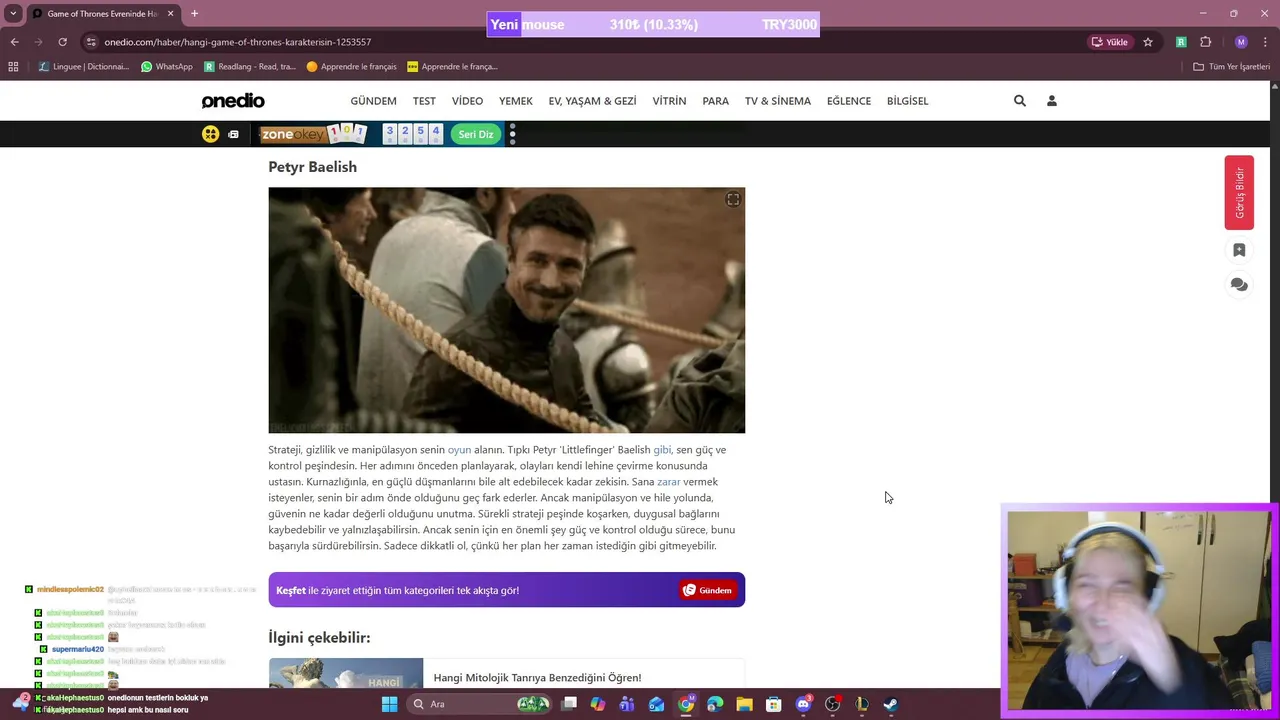The width and height of the screenshot is (1280, 720).
Task: Open the tab search dropdown arrow
Action: (13, 14)
